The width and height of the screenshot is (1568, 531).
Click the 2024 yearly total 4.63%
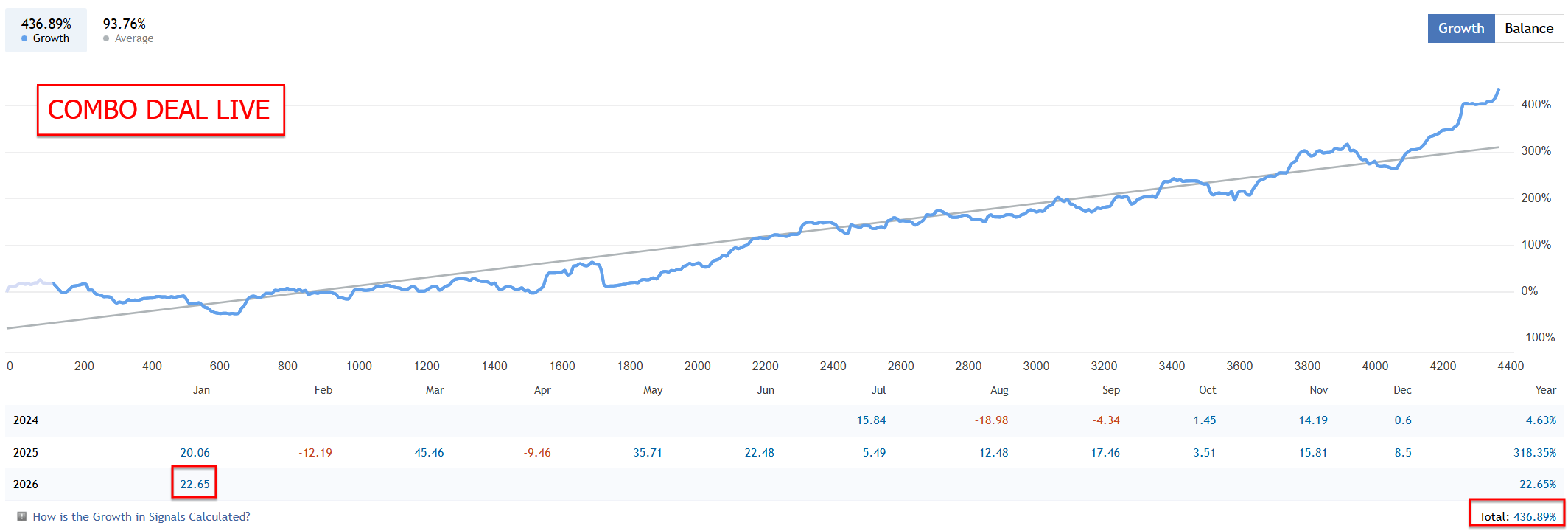pyautogui.click(x=1540, y=420)
